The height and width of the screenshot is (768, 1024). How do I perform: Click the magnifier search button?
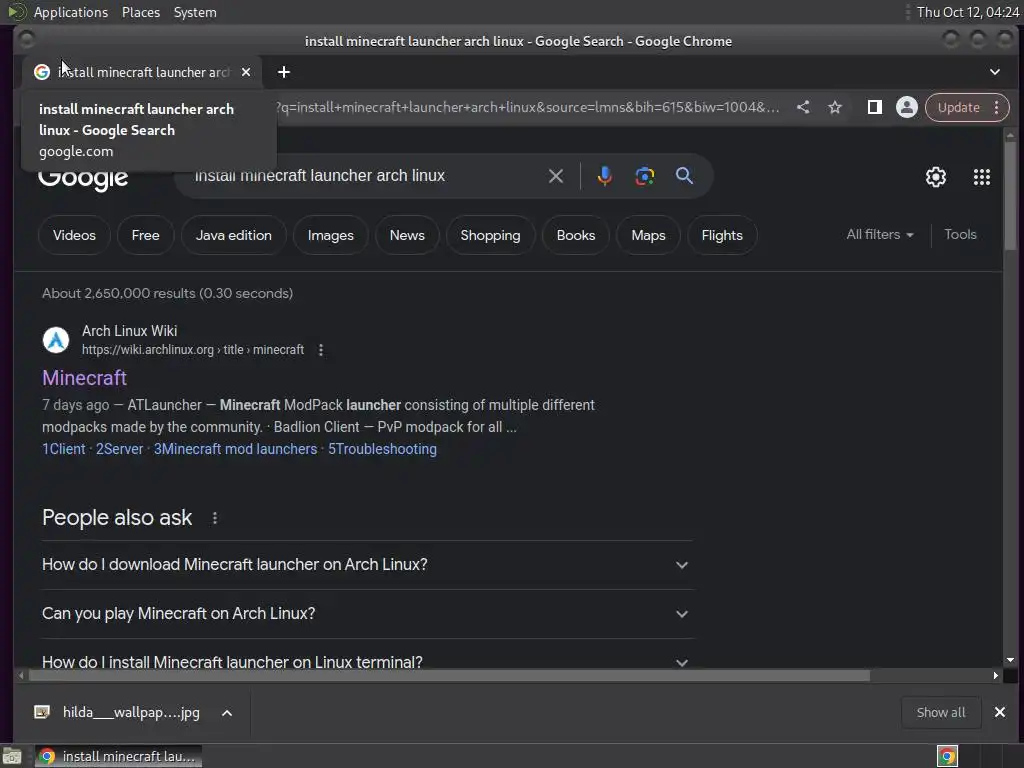(x=684, y=176)
